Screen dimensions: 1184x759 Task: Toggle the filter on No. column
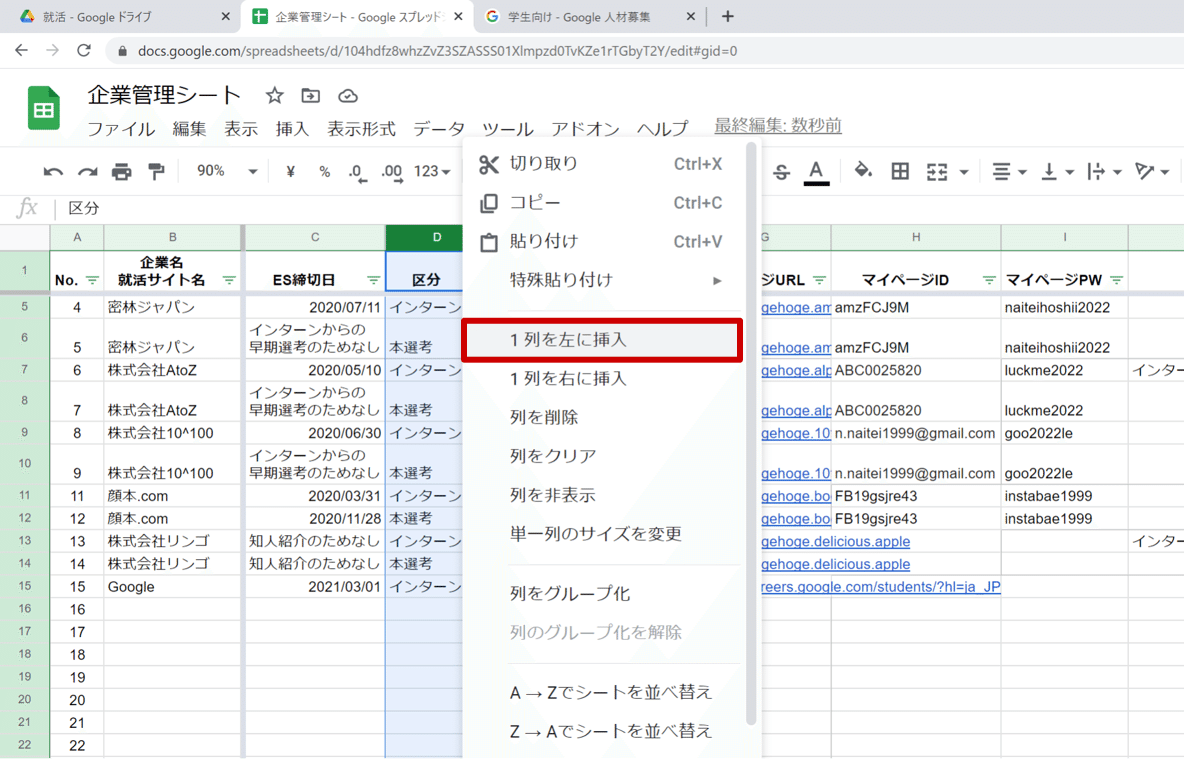coord(92,280)
